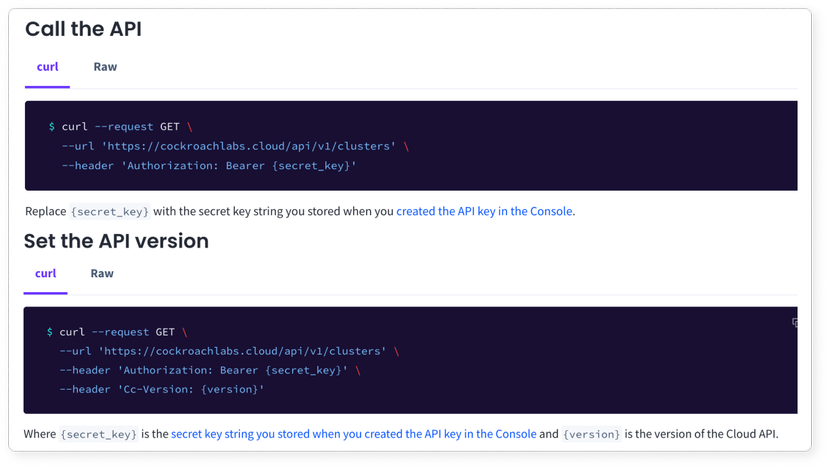The image size is (828, 468).
Task: Select the curl tab under Call the API
Action: pyautogui.click(x=48, y=67)
